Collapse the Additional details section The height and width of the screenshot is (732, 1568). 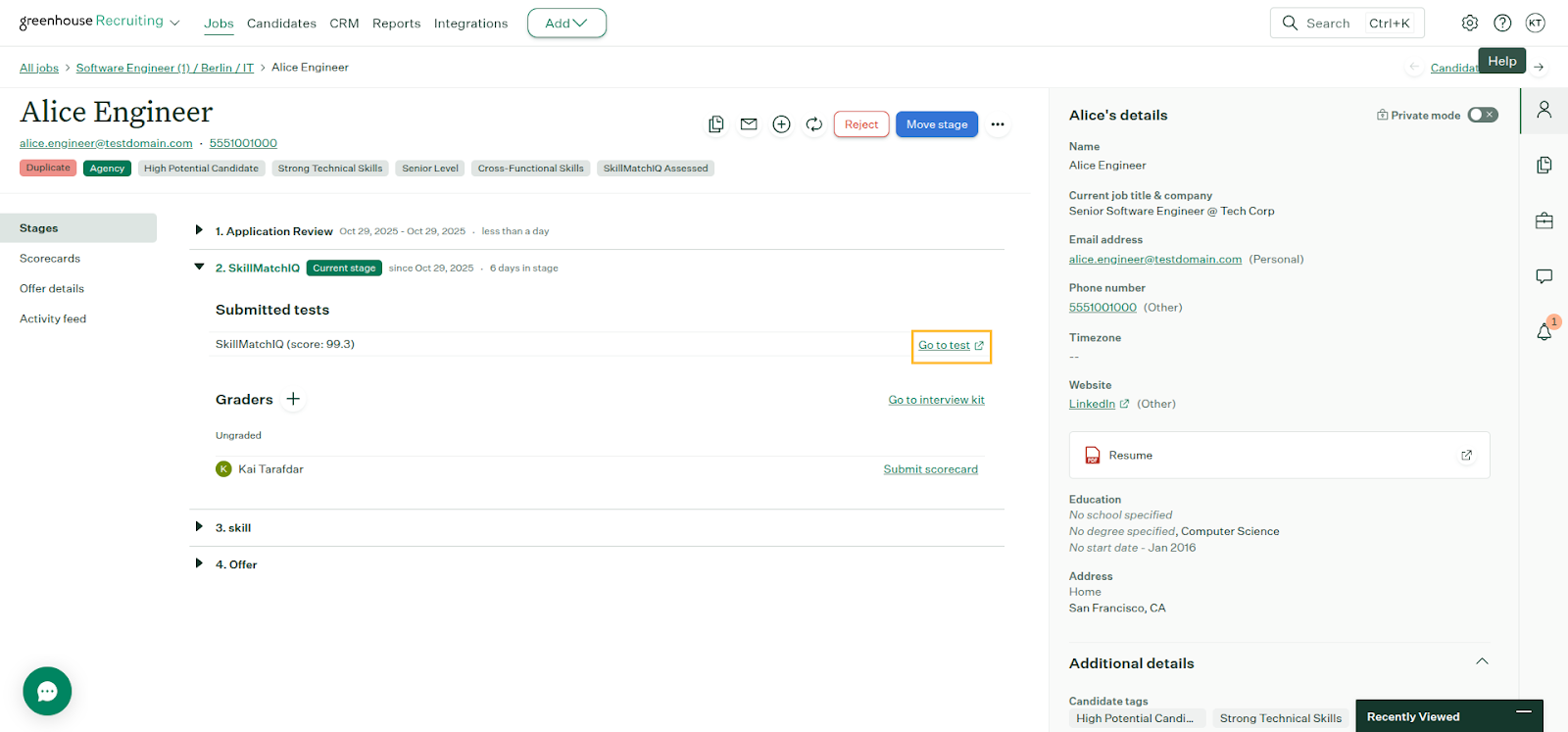tap(1482, 662)
